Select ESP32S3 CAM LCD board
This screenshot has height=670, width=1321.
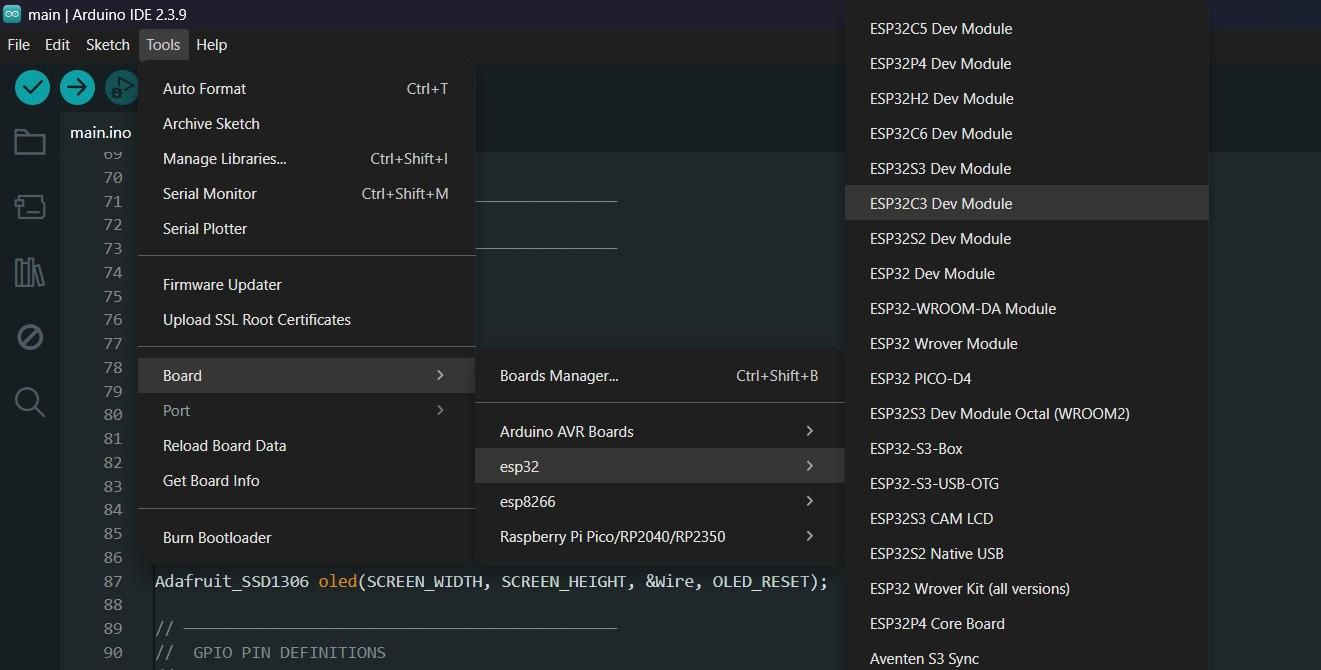pyautogui.click(x=1027, y=519)
